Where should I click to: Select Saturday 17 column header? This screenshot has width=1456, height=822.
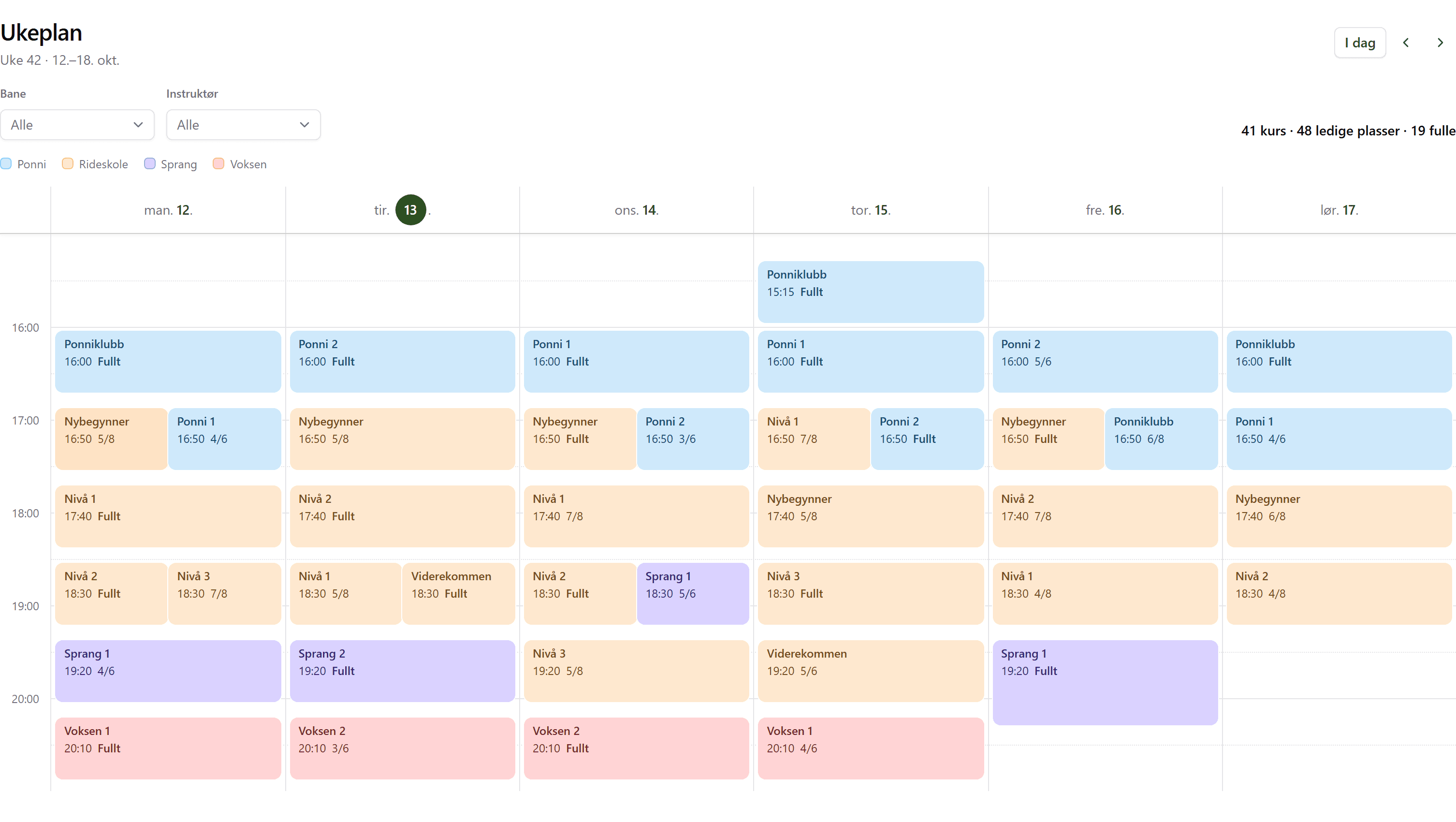tap(1339, 210)
